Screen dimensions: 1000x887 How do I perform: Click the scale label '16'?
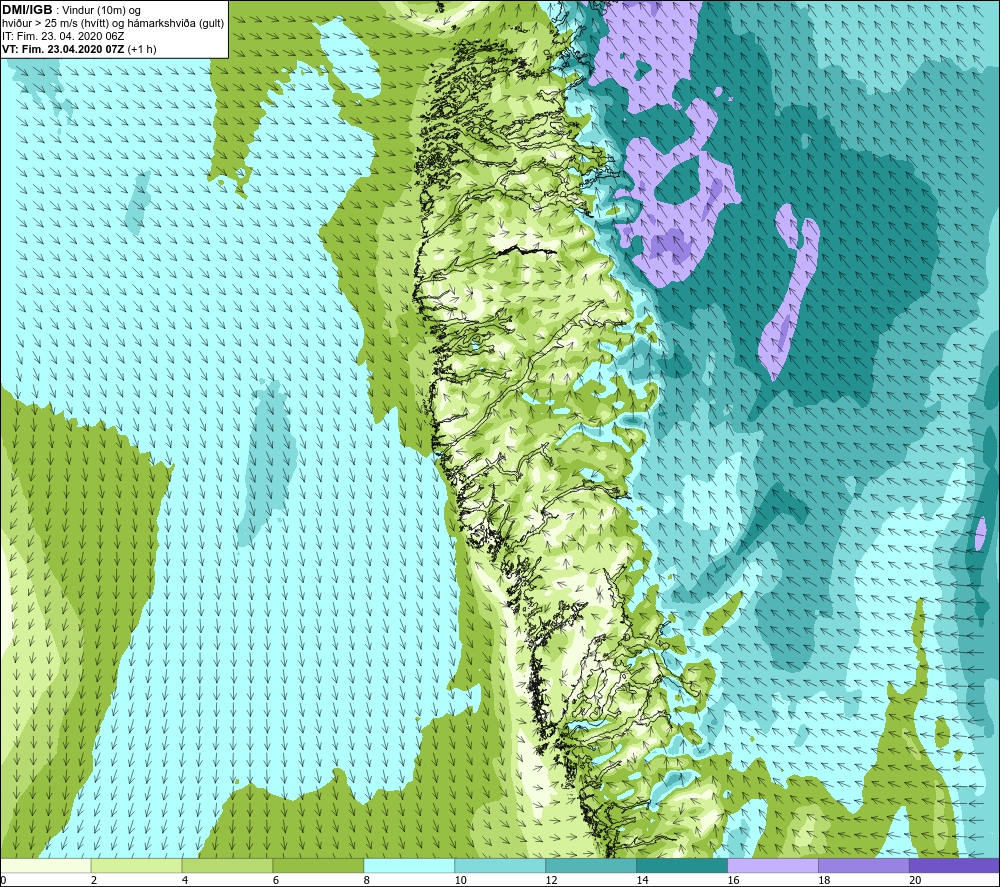pyautogui.click(x=733, y=880)
